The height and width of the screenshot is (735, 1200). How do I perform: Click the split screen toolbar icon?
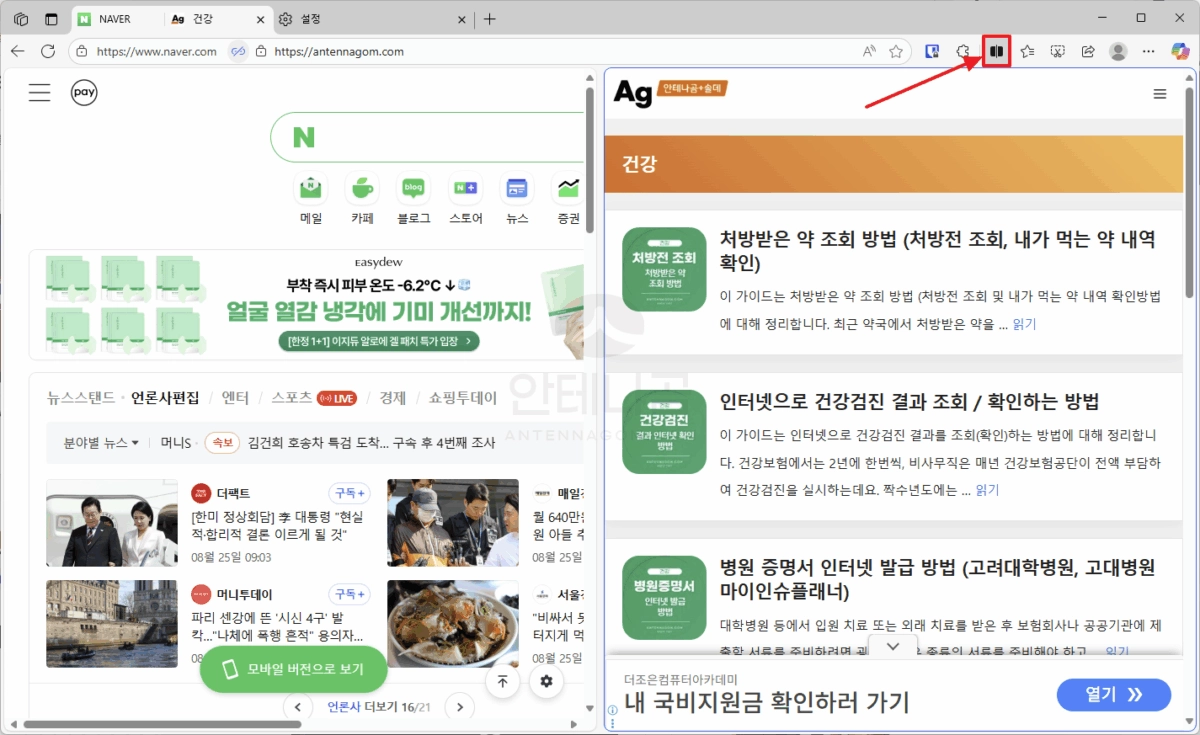pos(996,51)
